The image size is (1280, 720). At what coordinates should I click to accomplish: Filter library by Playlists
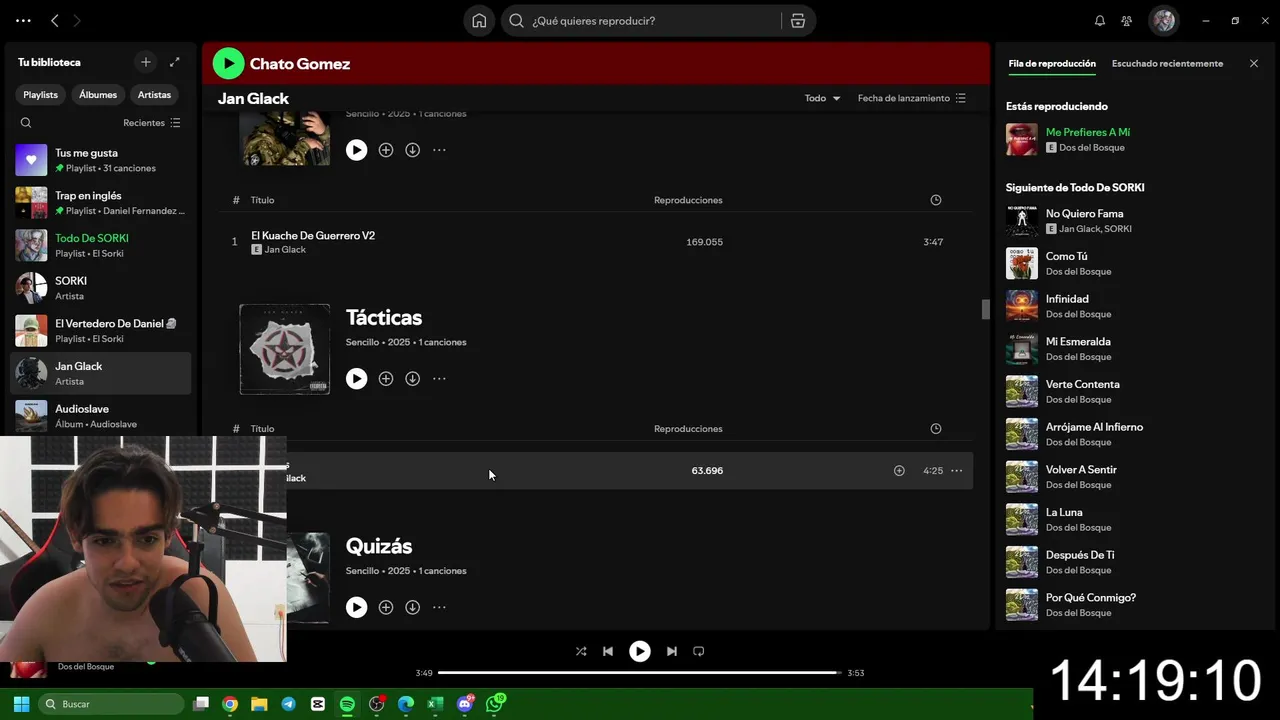point(41,95)
